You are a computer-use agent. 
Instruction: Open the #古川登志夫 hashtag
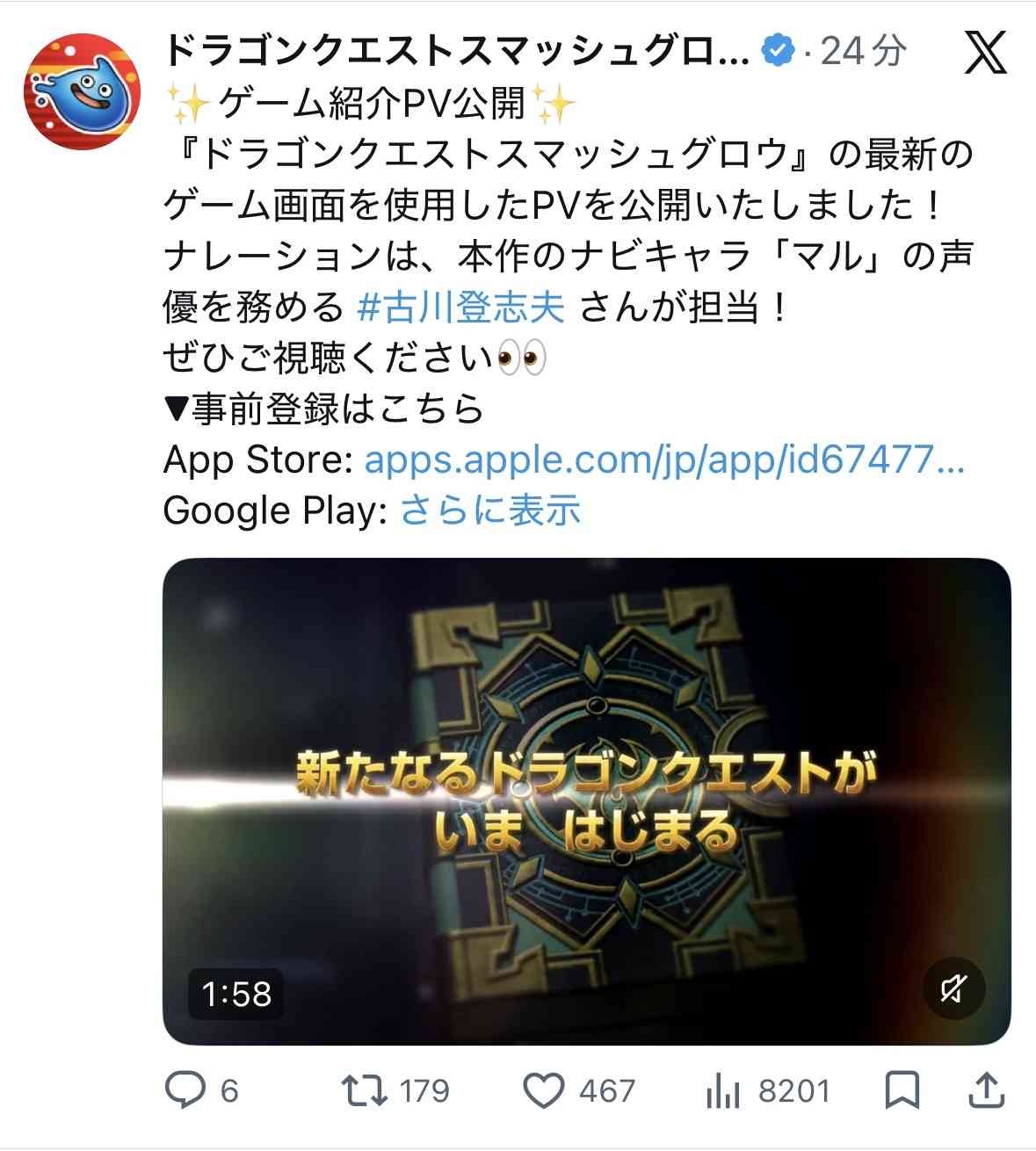(x=461, y=308)
